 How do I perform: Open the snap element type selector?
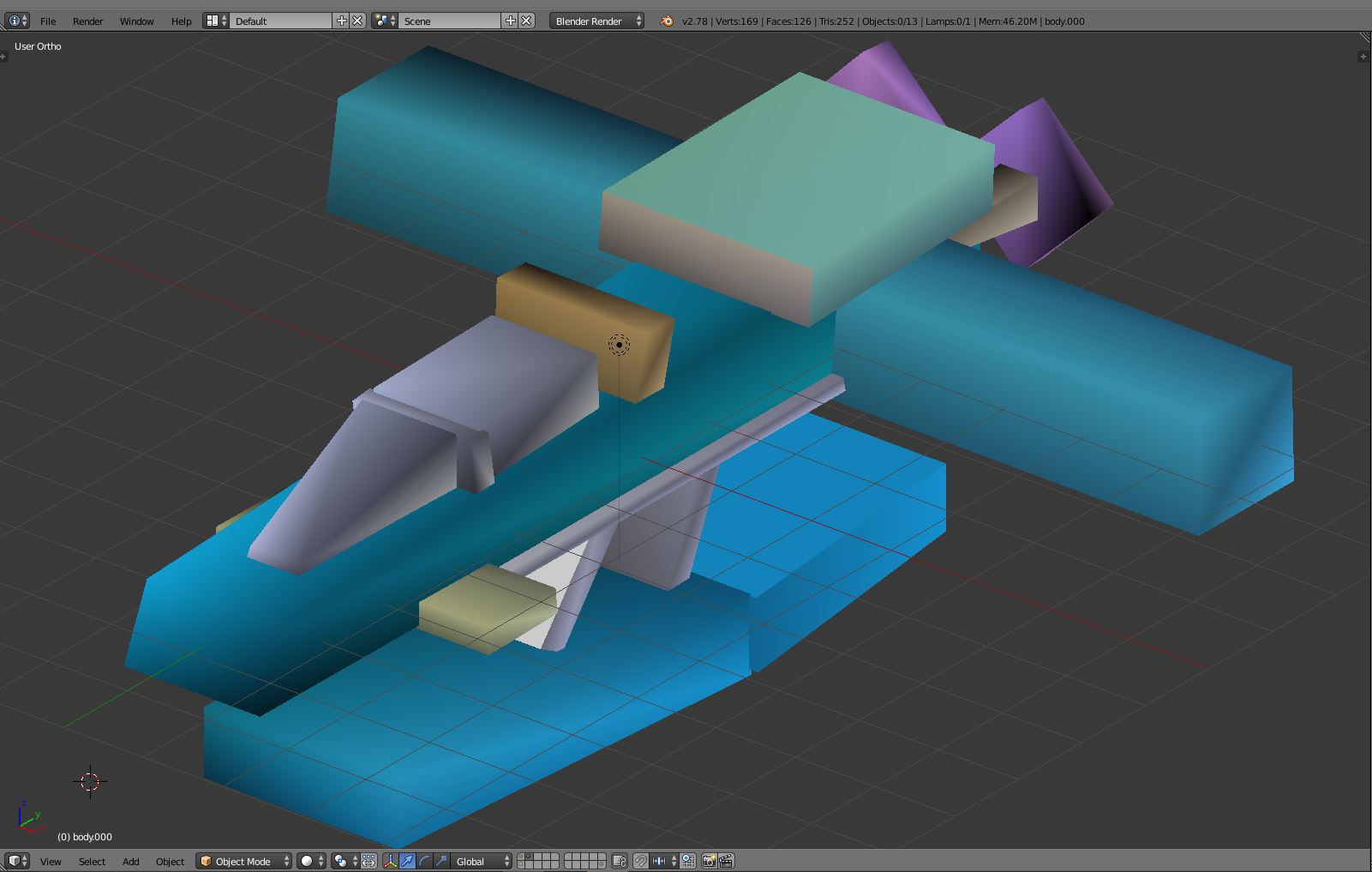point(663,861)
